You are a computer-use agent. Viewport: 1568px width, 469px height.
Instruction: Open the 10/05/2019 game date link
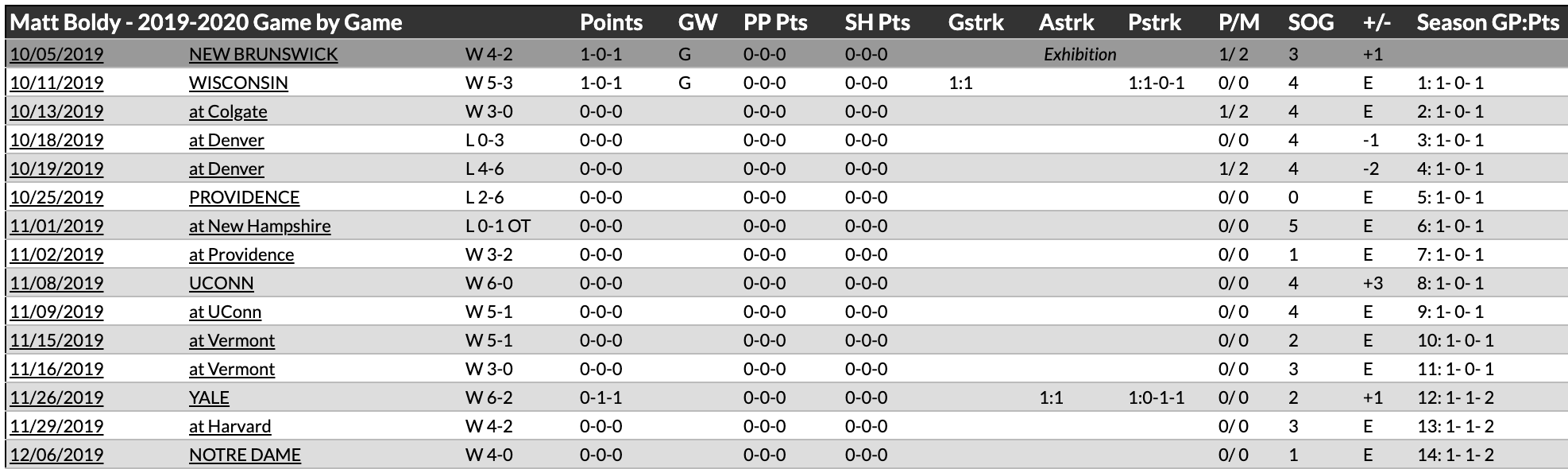coord(56,55)
